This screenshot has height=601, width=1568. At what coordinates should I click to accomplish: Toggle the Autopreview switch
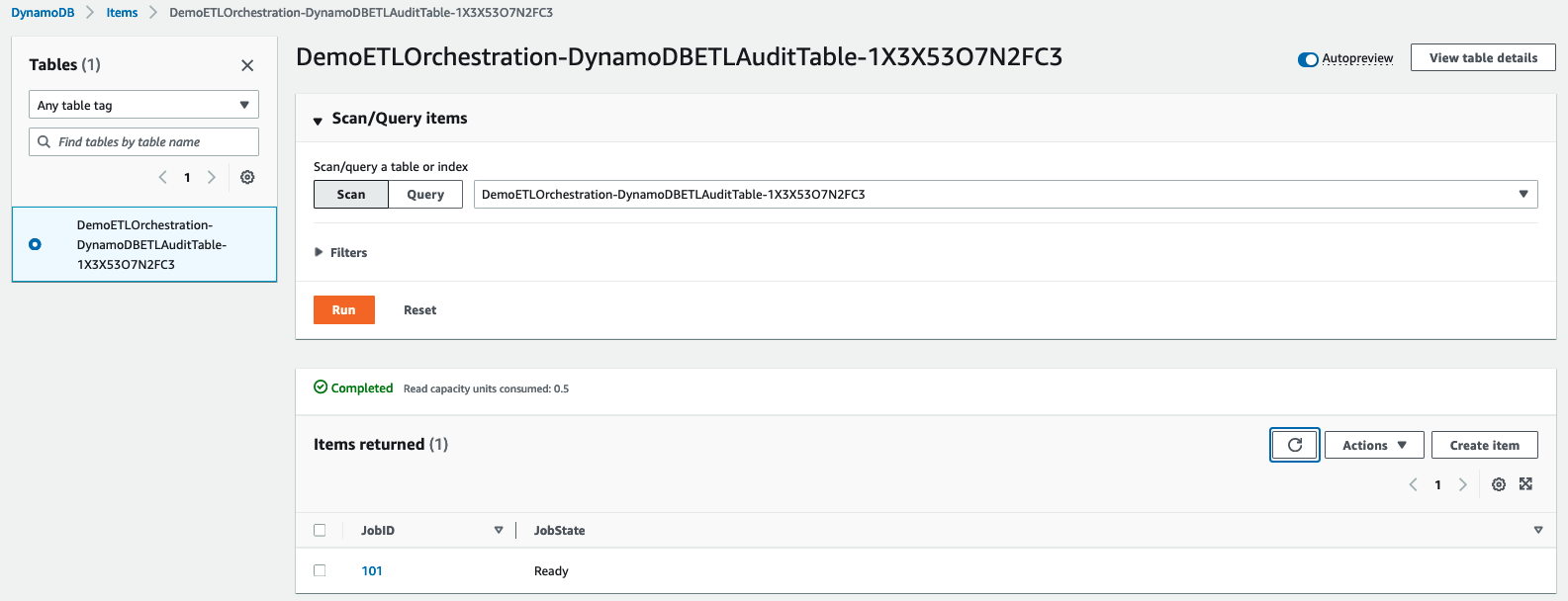[1308, 59]
